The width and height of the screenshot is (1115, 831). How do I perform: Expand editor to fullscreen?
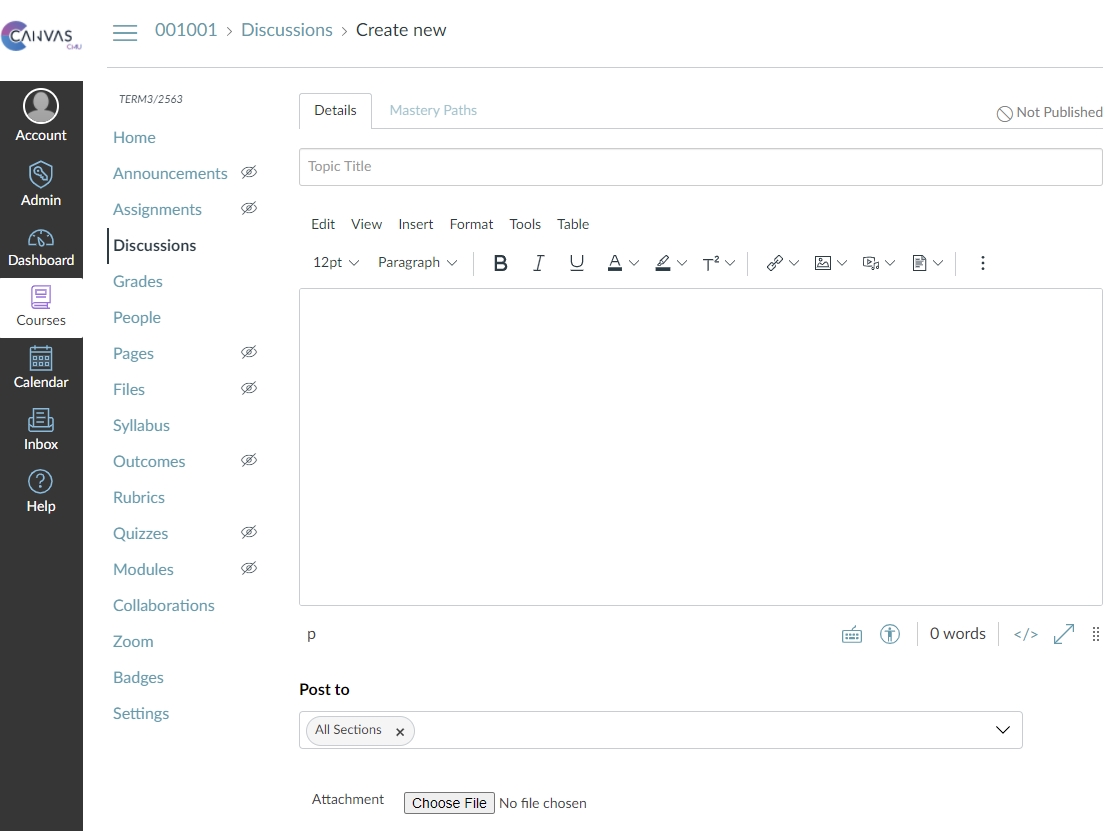coord(1064,634)
